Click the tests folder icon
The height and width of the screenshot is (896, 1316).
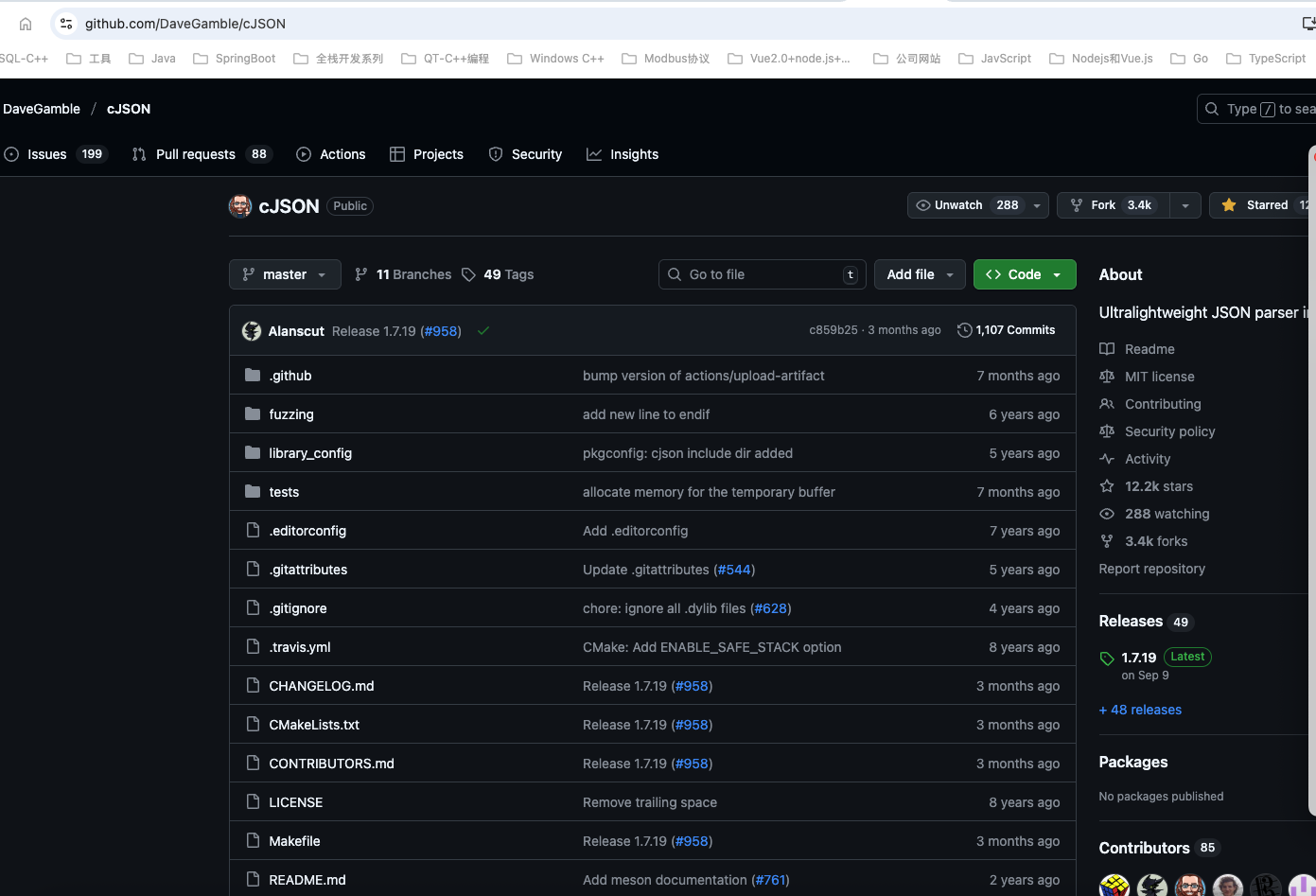[253, 492]
